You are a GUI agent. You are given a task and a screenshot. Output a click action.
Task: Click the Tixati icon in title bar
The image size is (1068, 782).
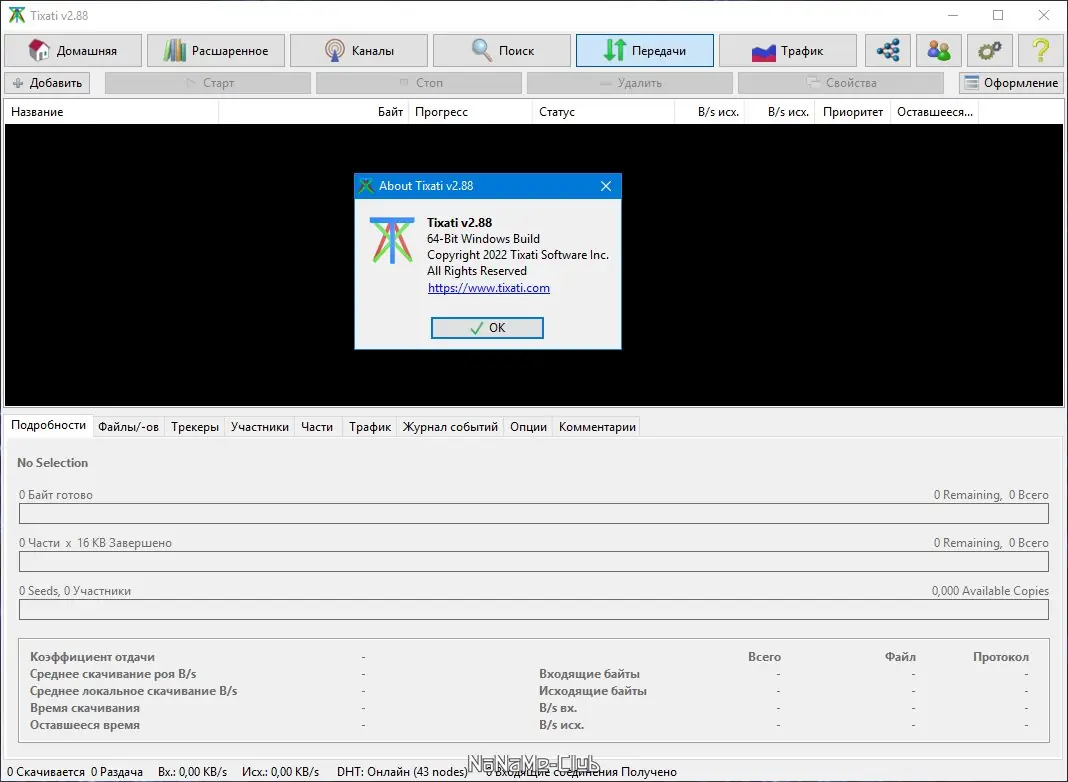16,15
